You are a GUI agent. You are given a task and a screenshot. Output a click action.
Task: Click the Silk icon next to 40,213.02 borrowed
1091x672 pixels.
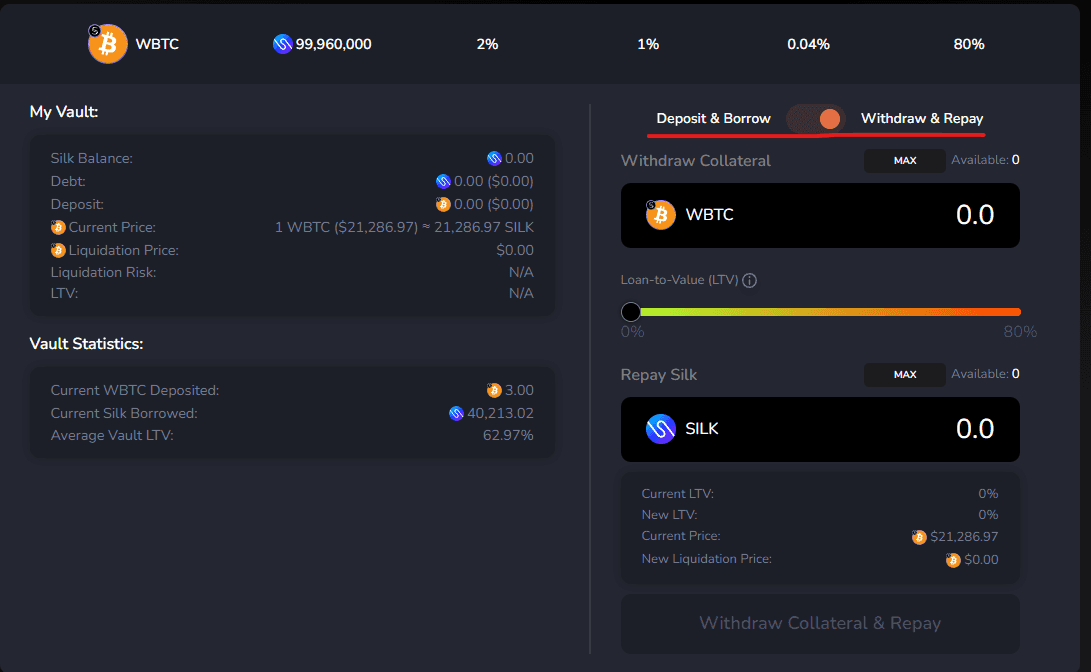[456, 413]
